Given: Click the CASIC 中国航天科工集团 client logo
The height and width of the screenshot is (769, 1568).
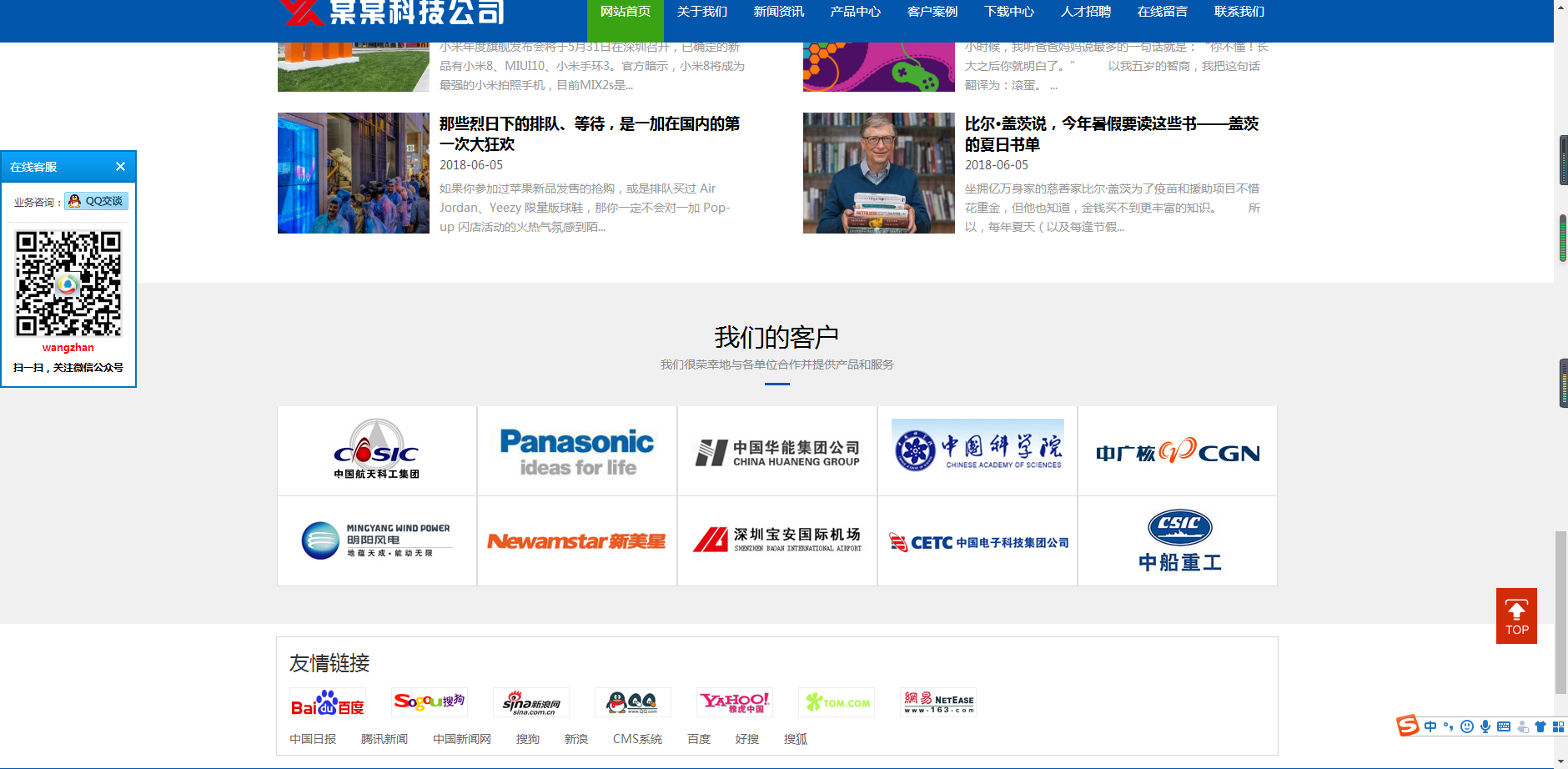Looking at the screenshot, I should pos(377,450).
